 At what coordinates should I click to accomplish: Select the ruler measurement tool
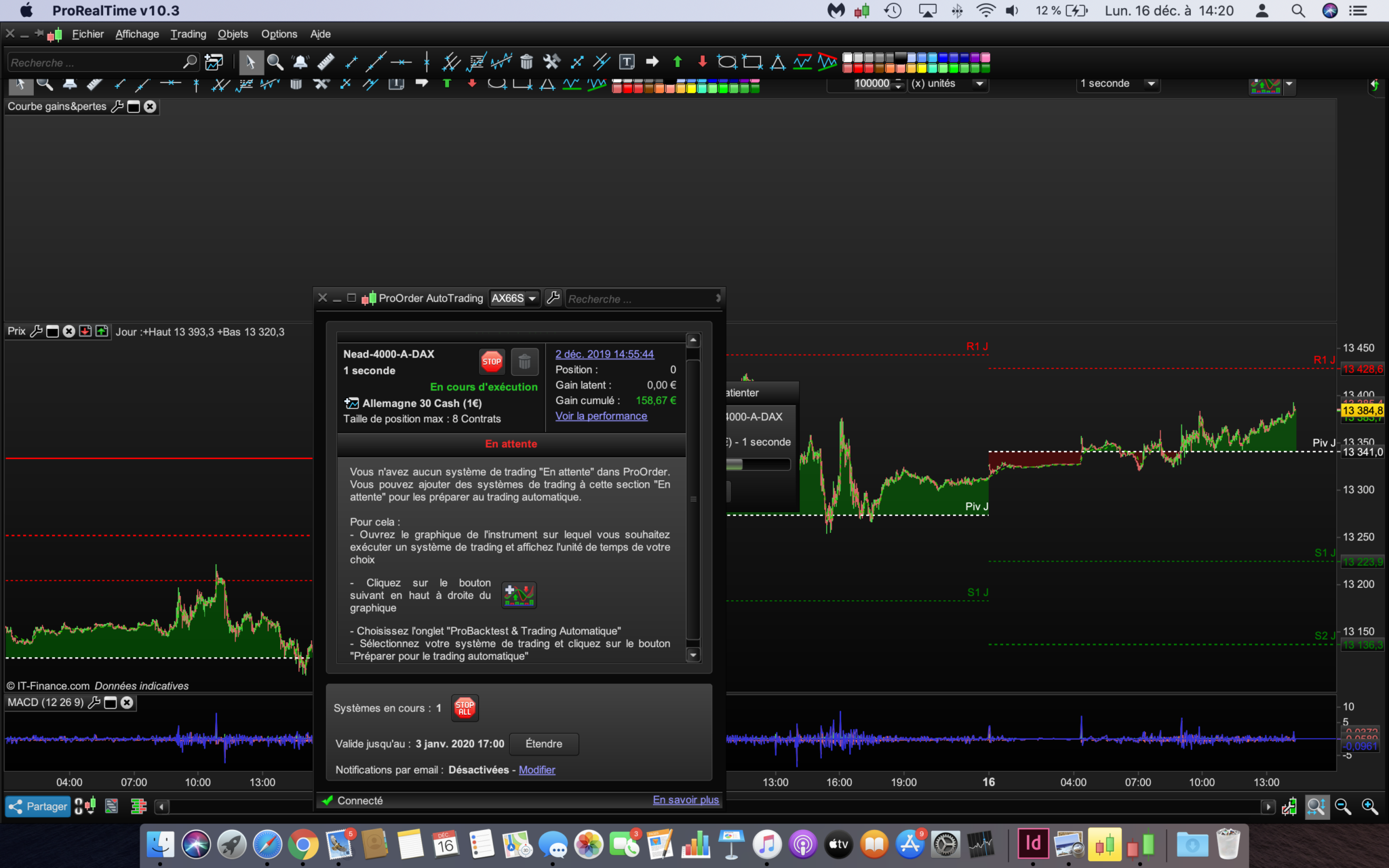326,62
